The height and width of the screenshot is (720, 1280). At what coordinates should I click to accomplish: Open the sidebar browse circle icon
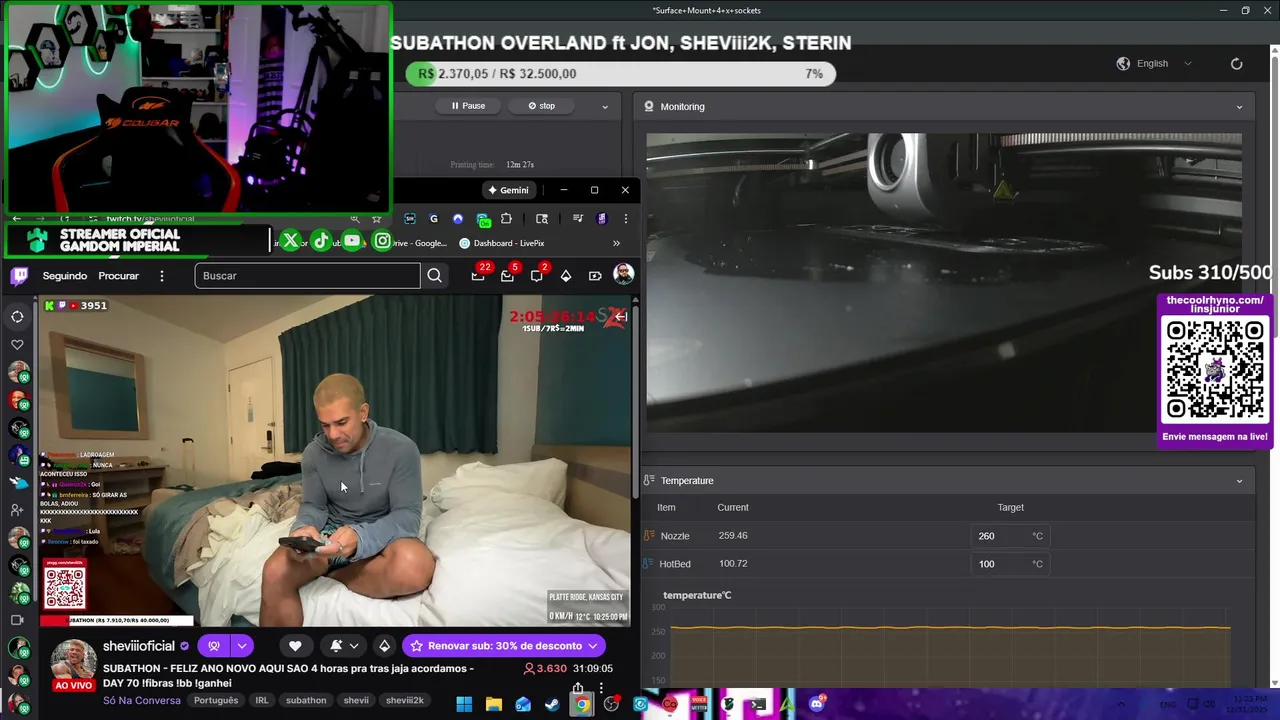(x=17, y=317)
